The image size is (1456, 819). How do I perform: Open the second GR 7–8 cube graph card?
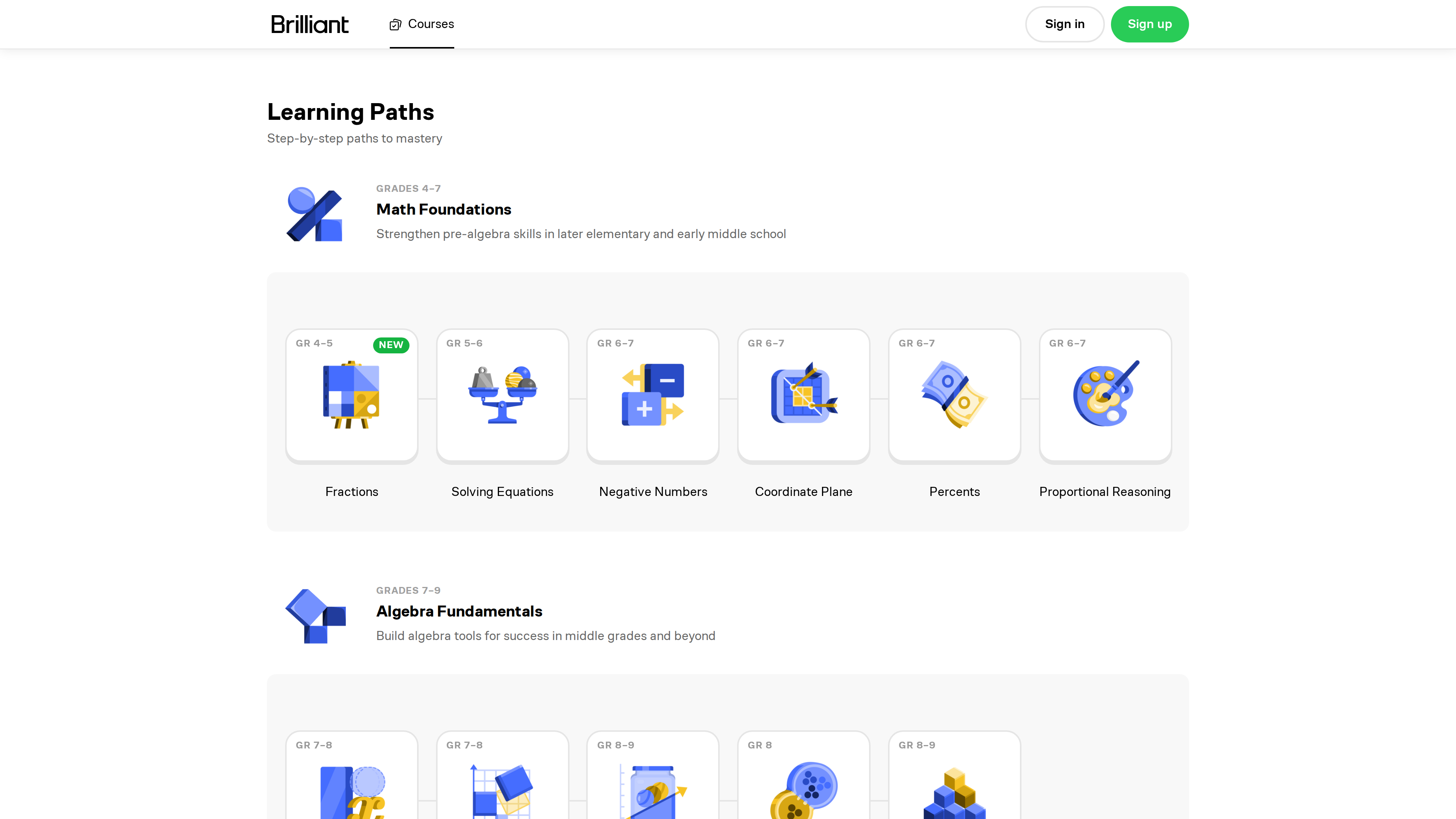click(x=502, y=775)
